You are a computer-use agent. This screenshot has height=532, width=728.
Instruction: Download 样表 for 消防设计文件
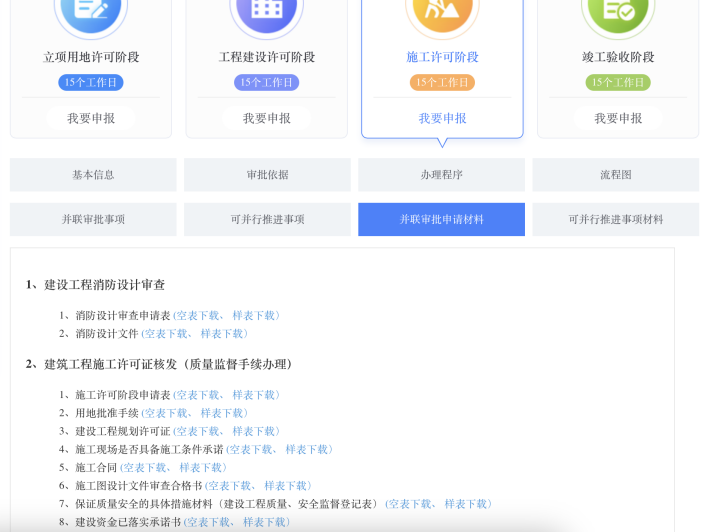coord(224,334)
